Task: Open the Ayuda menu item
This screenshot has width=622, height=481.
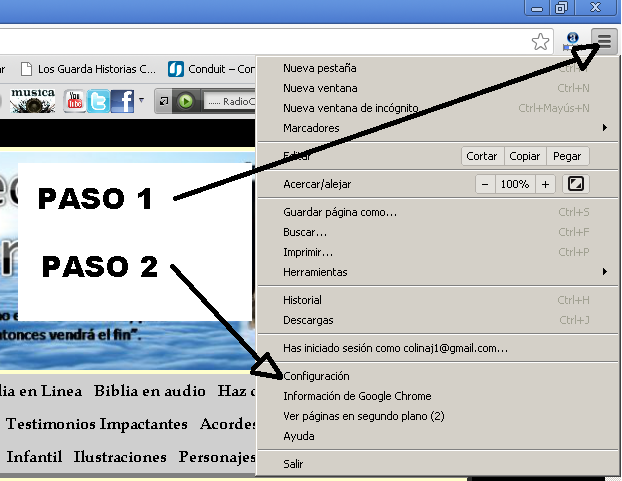Action: click(438, 436)
